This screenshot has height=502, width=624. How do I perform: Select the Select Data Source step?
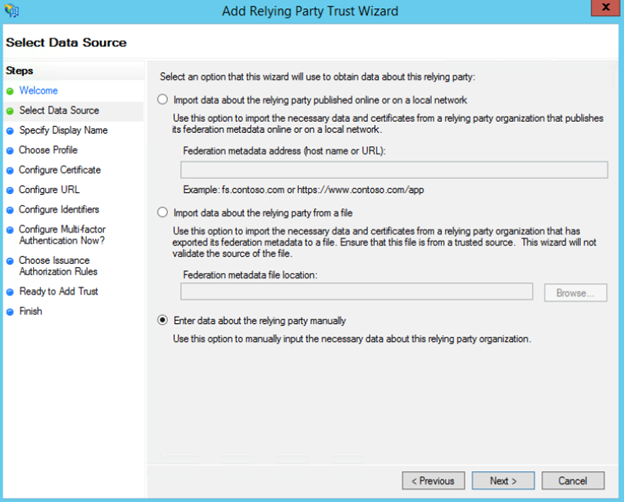point(58,110)
